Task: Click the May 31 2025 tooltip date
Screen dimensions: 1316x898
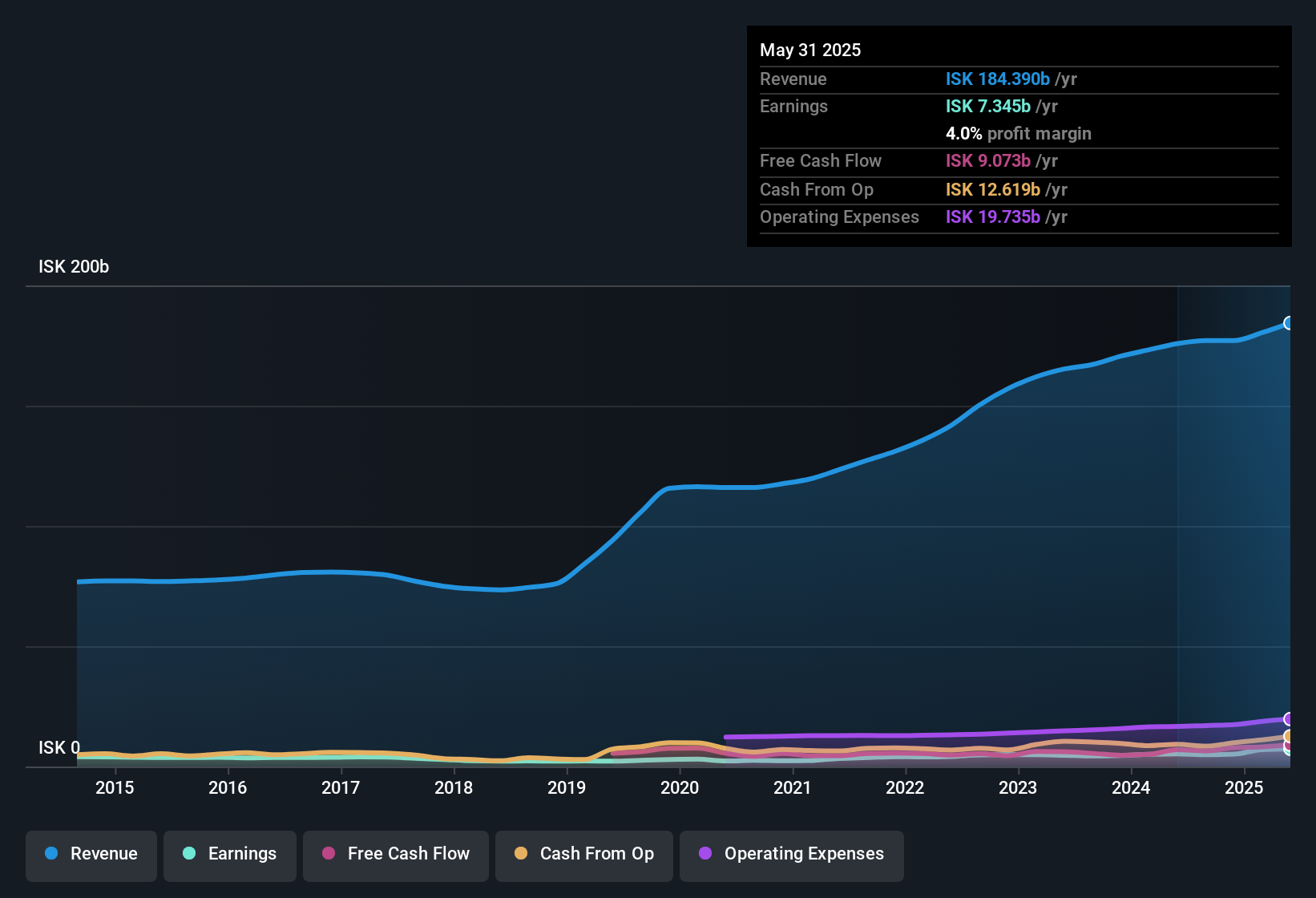Action: (x=810, y=50)
